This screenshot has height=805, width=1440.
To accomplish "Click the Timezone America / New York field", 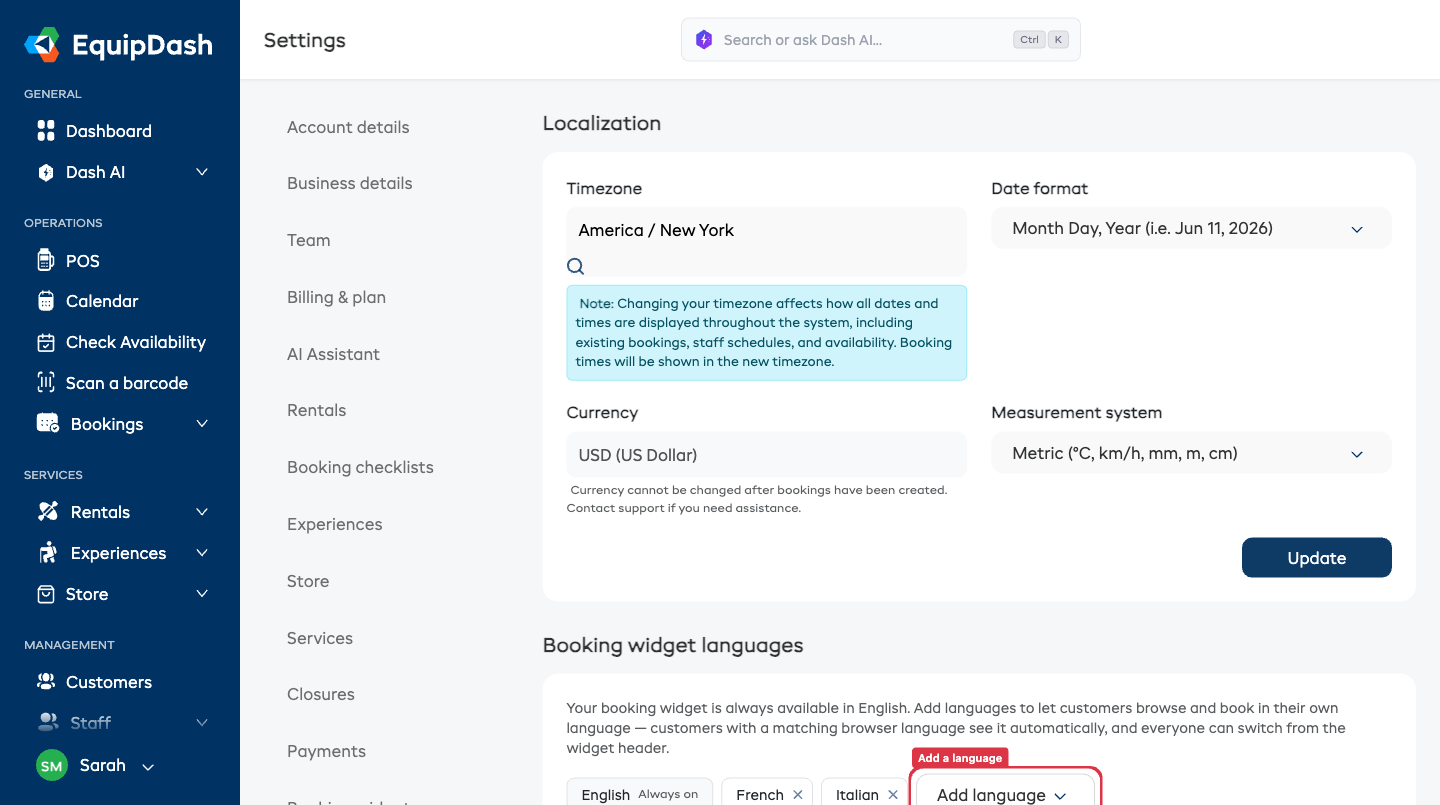I will click(767, 242).
